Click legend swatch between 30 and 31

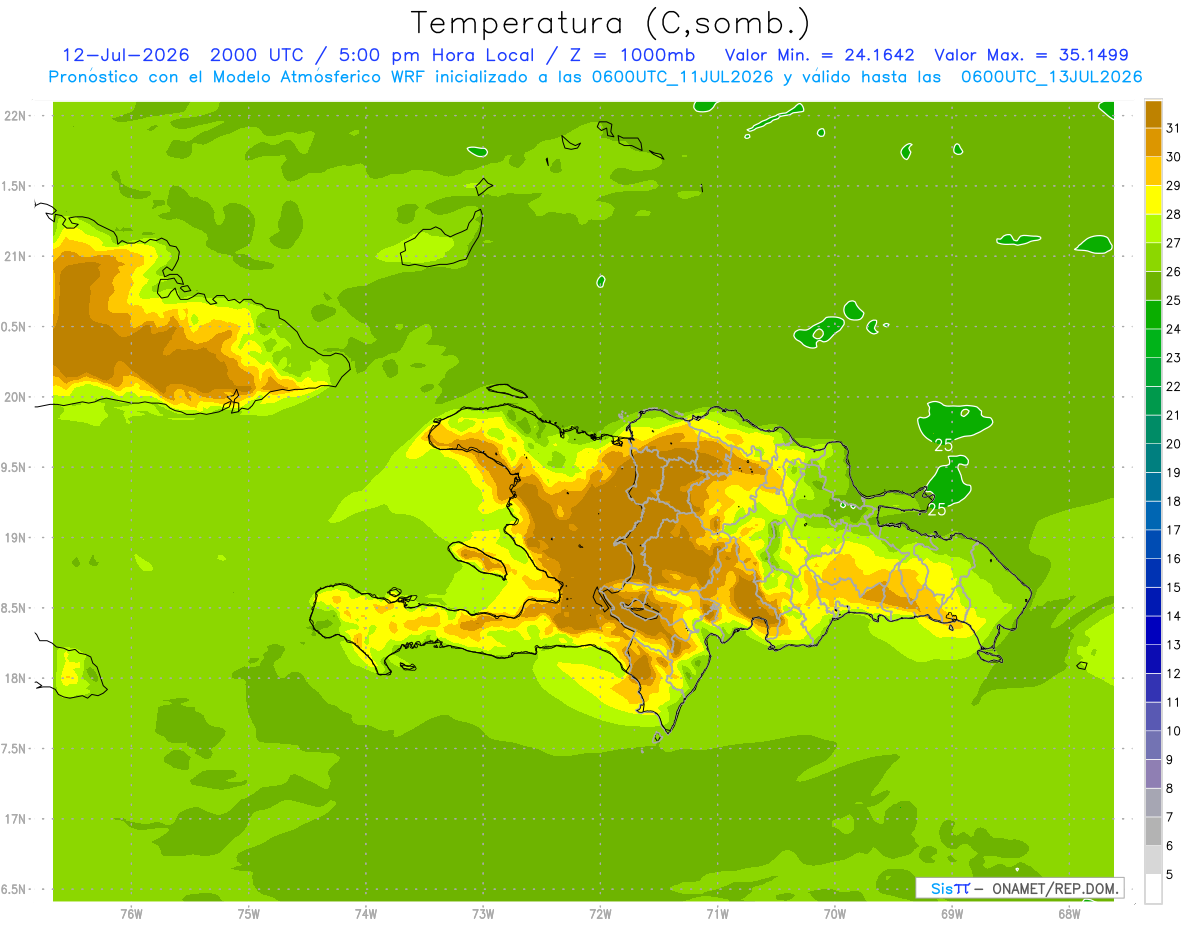click(1153, 143)
